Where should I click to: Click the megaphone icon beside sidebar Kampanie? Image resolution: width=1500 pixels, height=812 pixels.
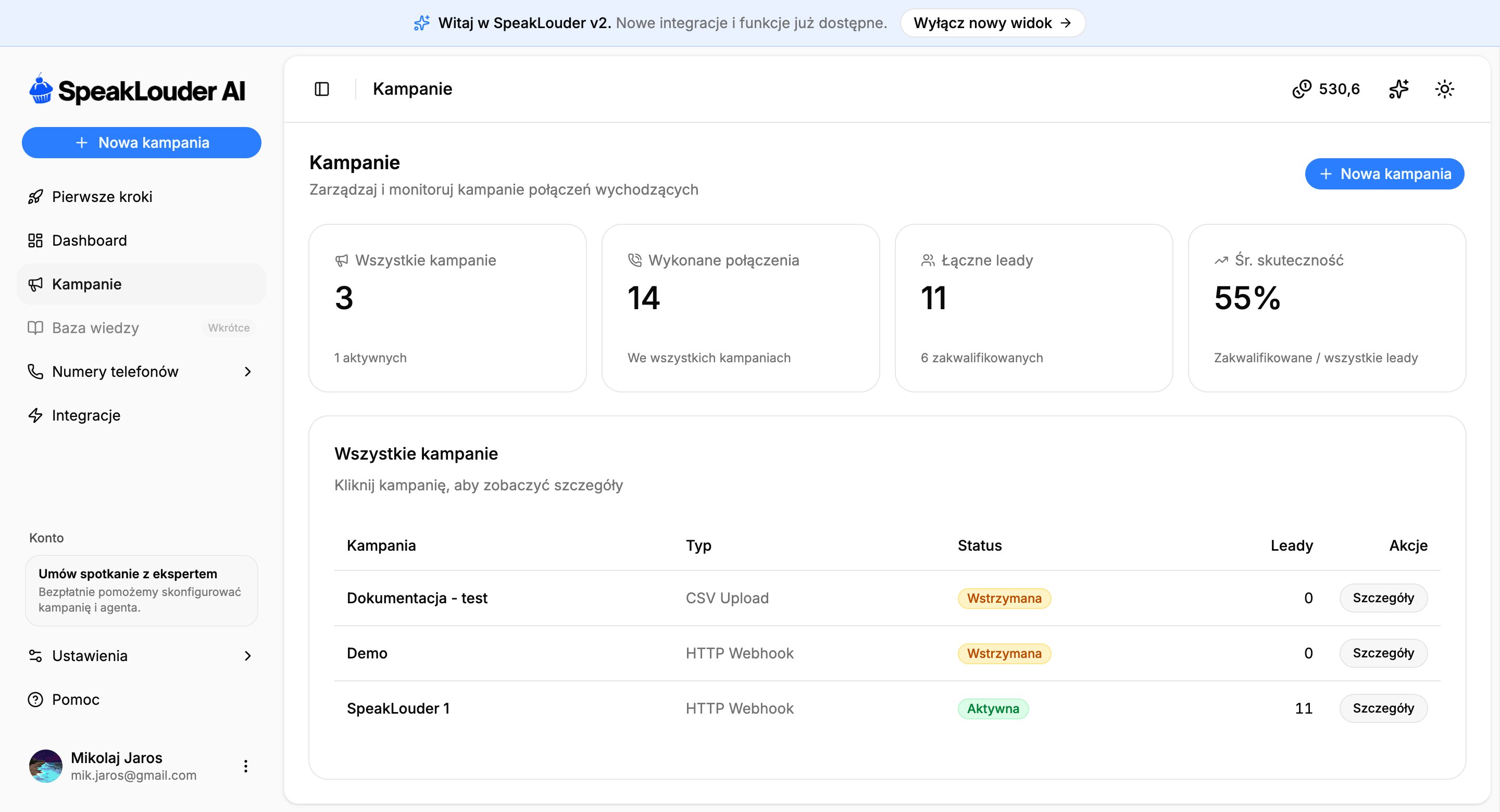point(35,284)
